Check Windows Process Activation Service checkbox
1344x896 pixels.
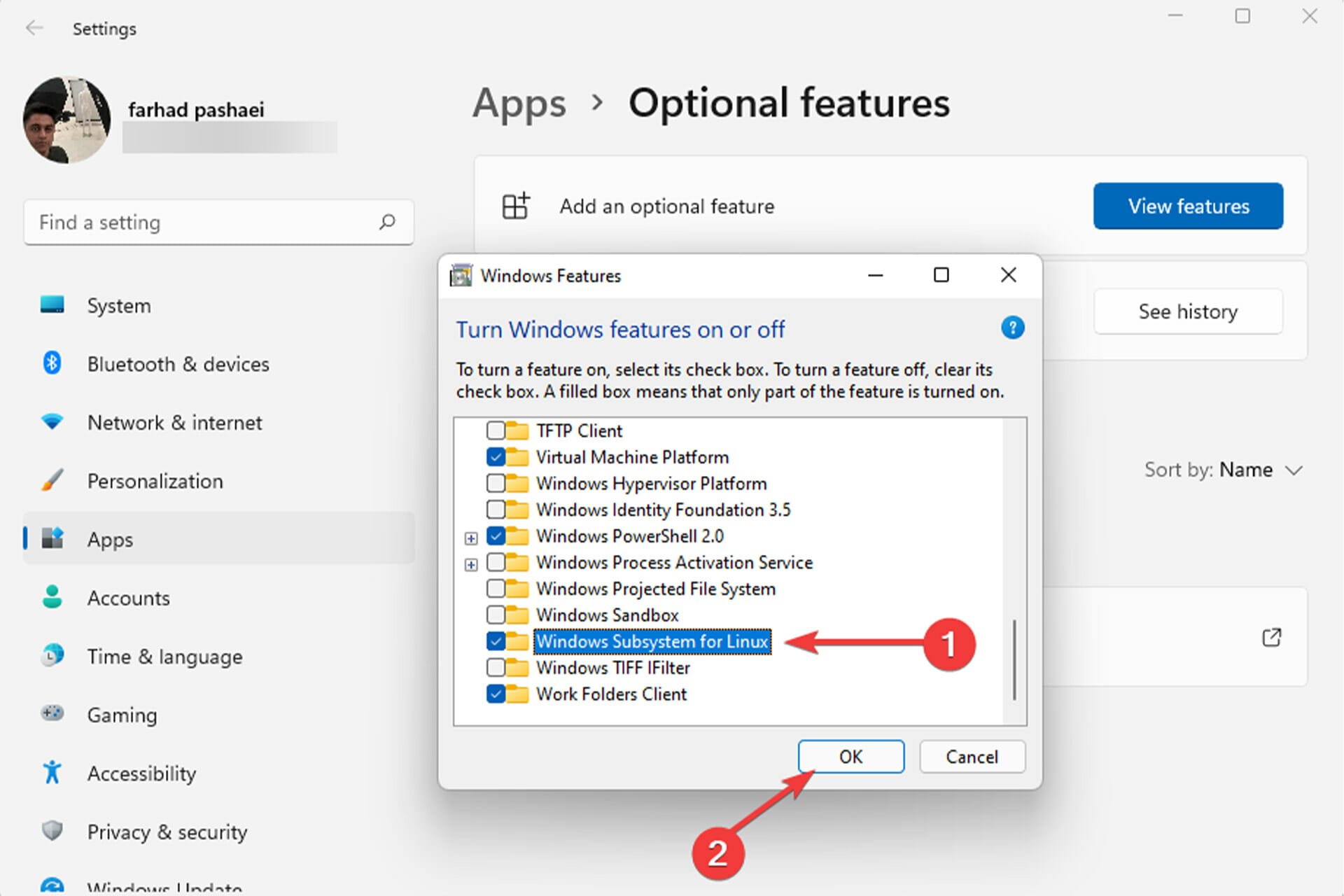tap(496, 562)
